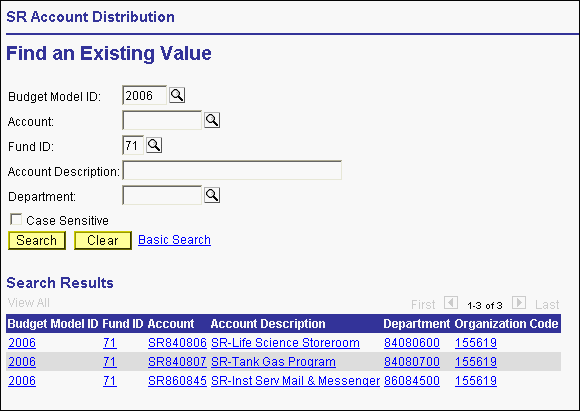Select SR-Inst Serv Mail & Messenger link
The image size is (580, 411).
295,381
